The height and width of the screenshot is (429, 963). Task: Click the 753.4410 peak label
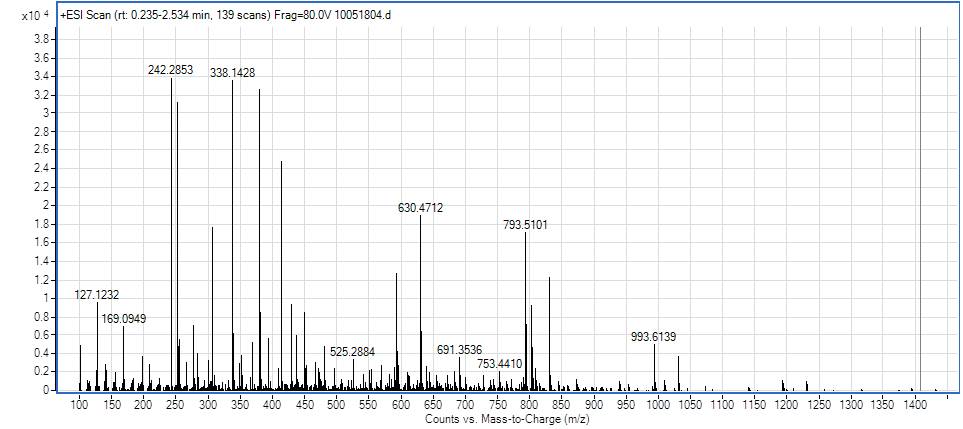coord(499,363)
